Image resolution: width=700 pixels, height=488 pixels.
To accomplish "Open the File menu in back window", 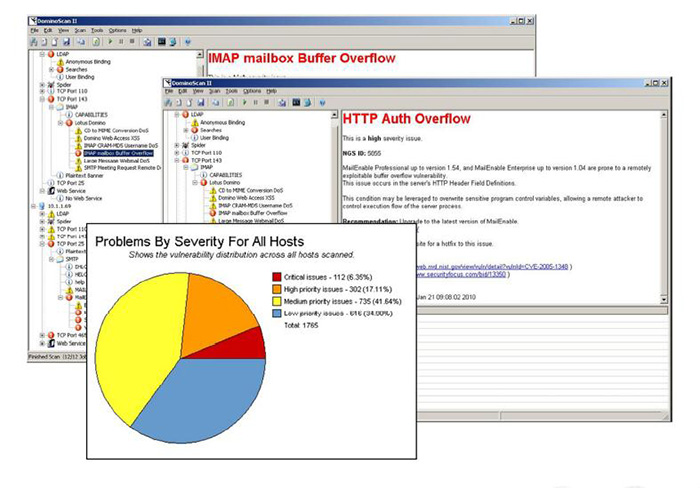I will pyautogui.click(x=34, y=30).
